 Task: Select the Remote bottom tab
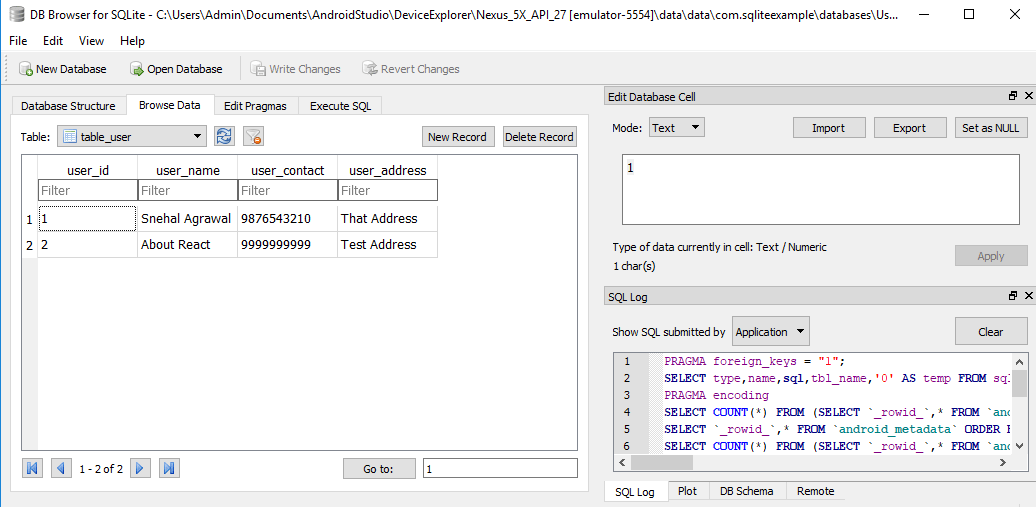click(815, 491)
